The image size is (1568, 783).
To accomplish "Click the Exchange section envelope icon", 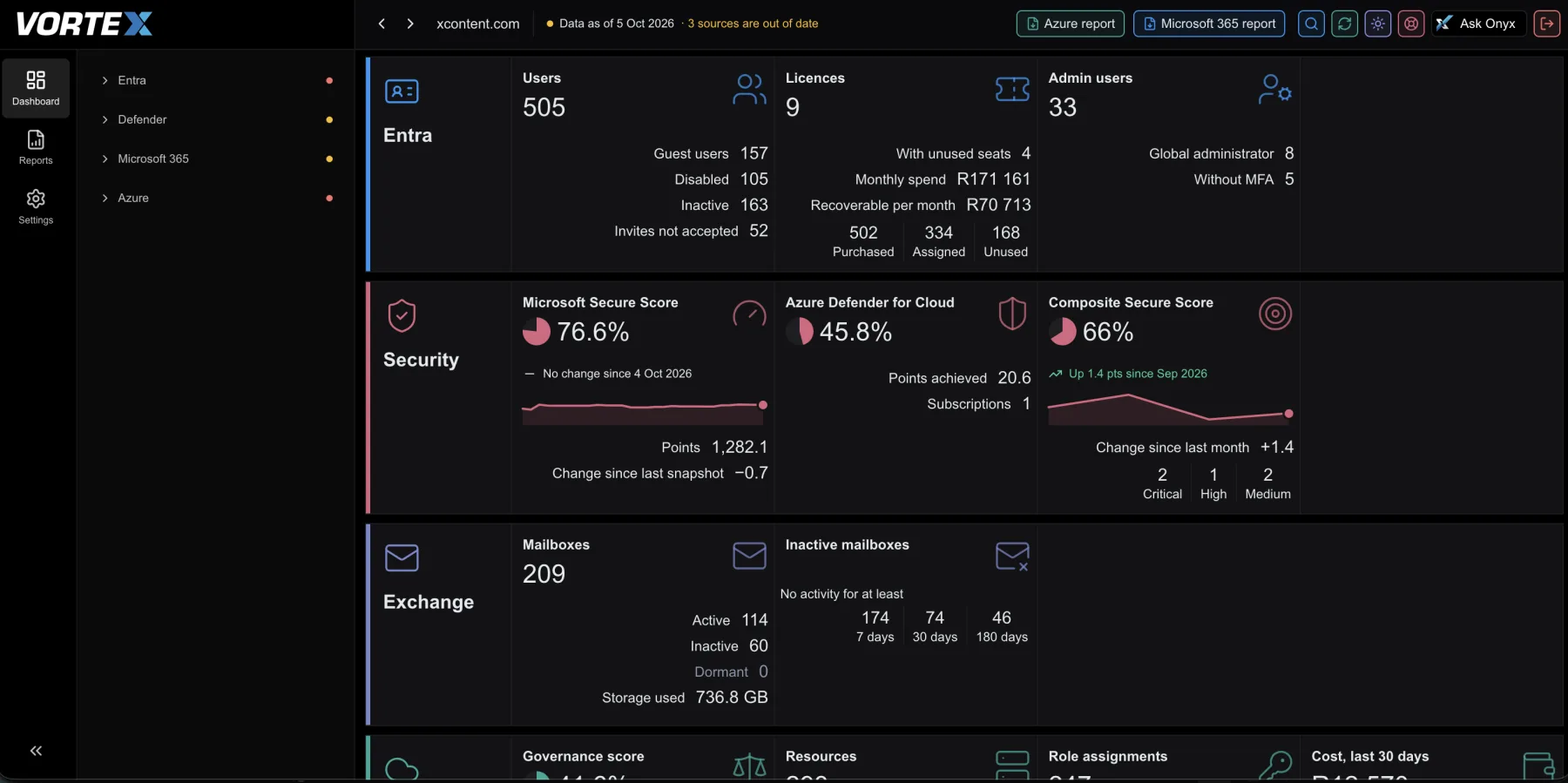I will point(402,558).
